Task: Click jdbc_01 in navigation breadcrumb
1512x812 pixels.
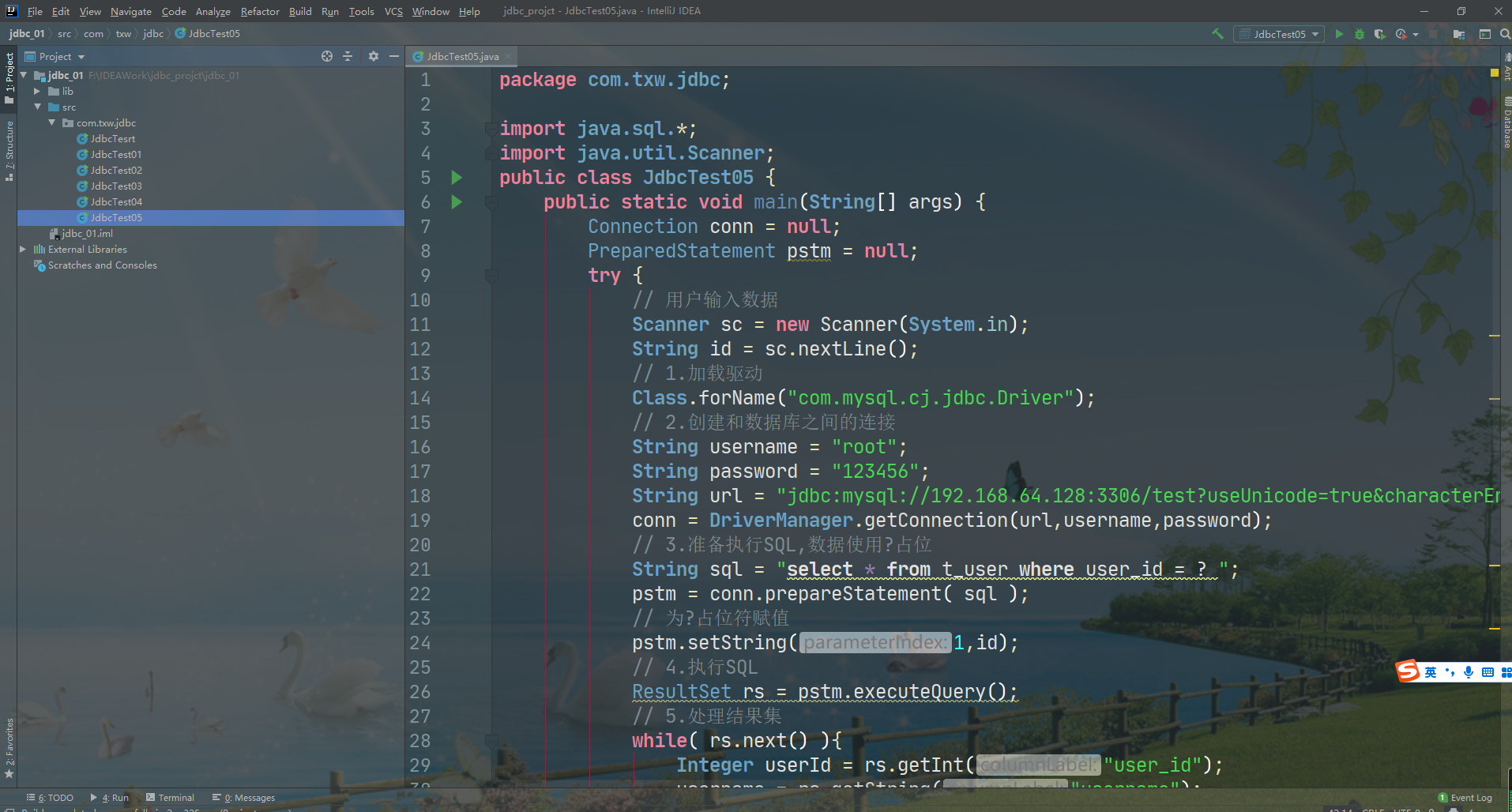Action: [27, 33]
